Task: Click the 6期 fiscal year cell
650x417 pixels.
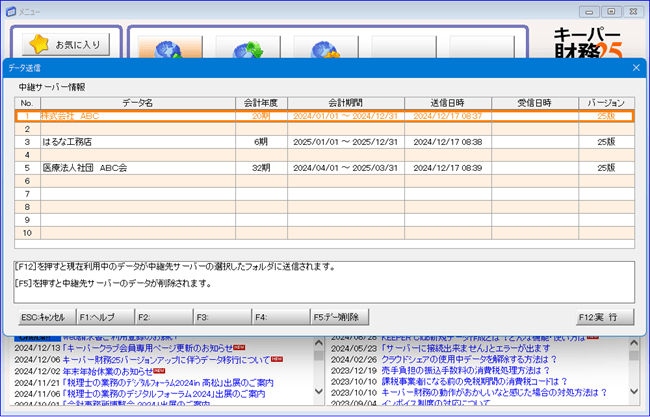Action: tap(261, 142)
